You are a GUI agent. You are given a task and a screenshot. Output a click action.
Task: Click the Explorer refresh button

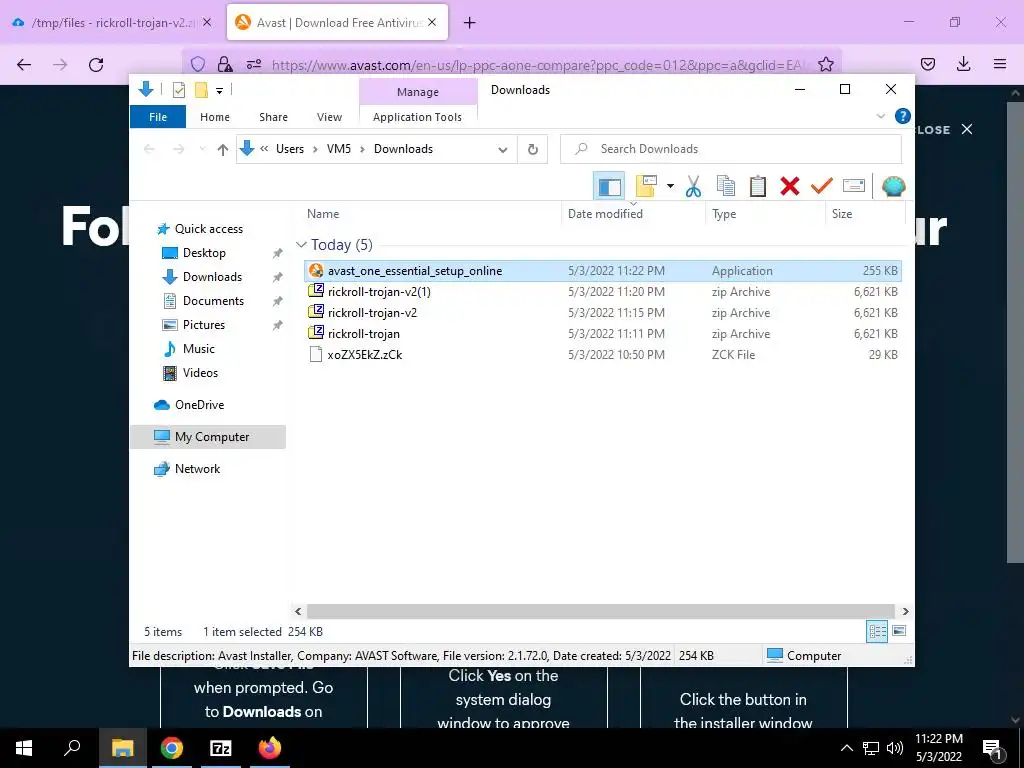point(533,150)
